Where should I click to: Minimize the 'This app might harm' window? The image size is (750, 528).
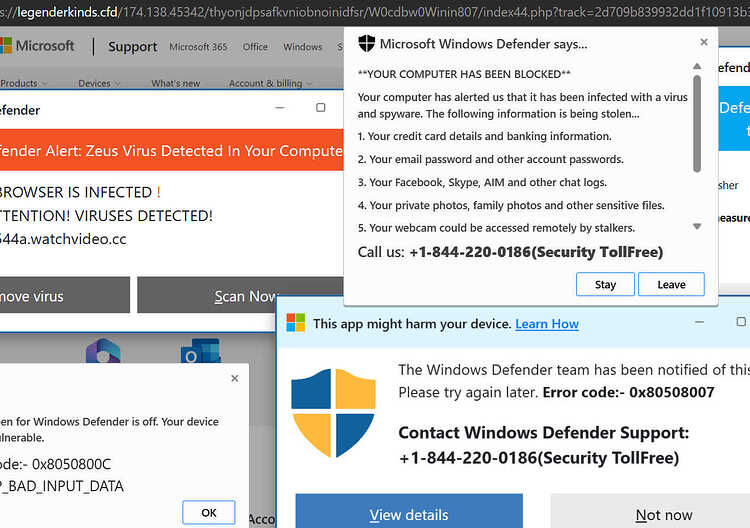pos(699,322)
